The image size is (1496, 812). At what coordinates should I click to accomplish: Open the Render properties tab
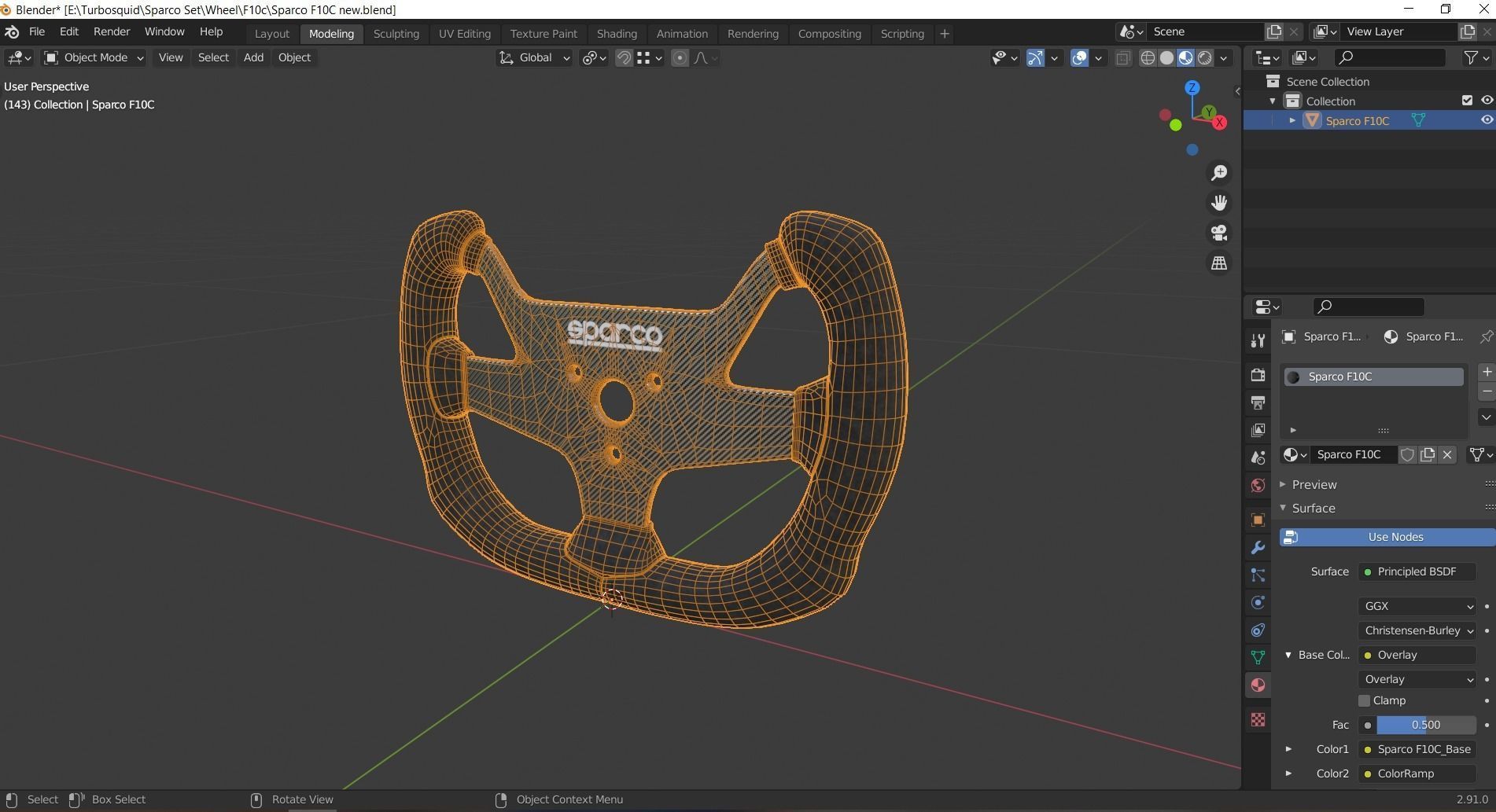click(1258, 374)
